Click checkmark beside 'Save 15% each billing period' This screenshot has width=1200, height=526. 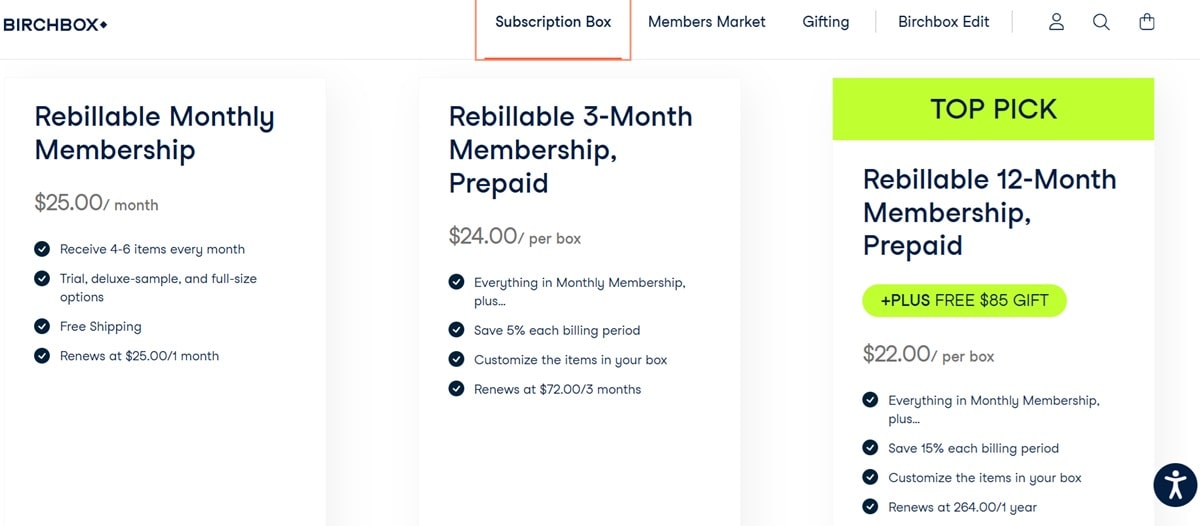[870, 448]
